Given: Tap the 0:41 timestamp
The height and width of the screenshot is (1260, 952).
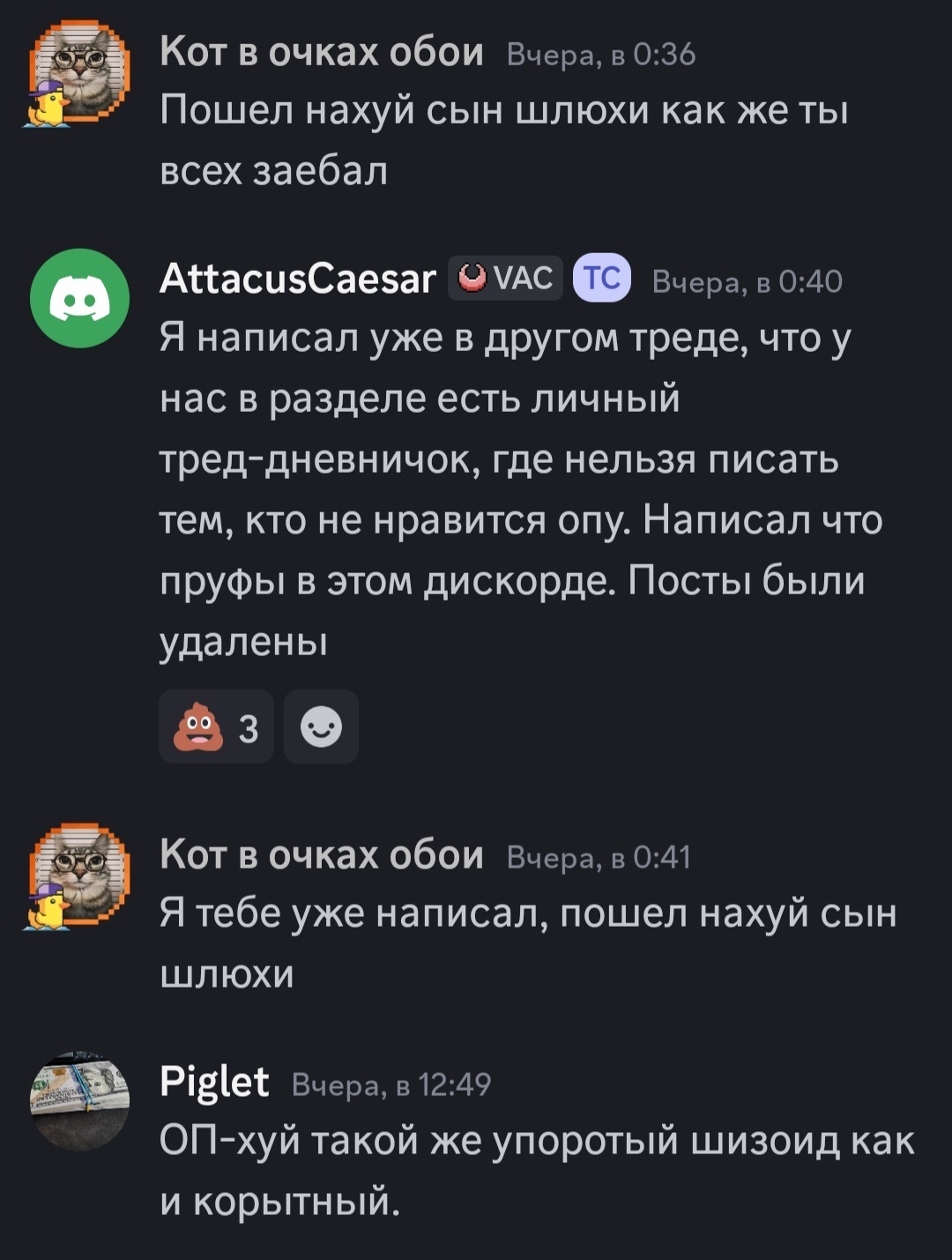Looking at the screenshot, I should [x=599, y=857].
